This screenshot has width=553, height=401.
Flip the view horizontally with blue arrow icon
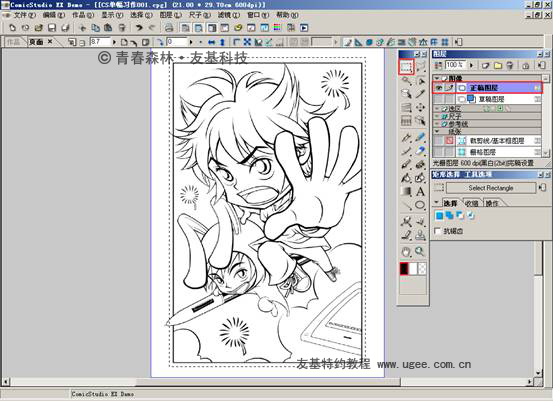[212, 42]
